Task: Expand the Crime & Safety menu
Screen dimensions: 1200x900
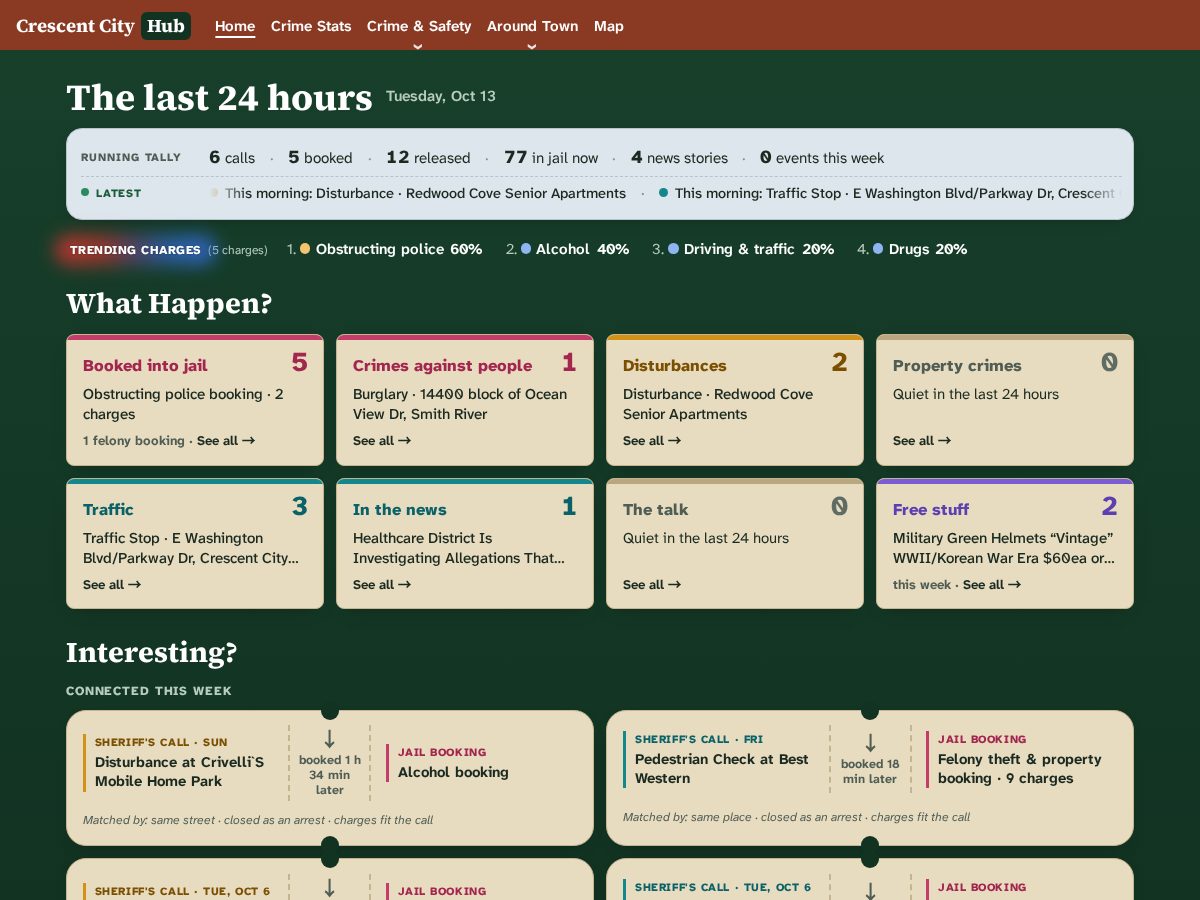Action: 419,26
